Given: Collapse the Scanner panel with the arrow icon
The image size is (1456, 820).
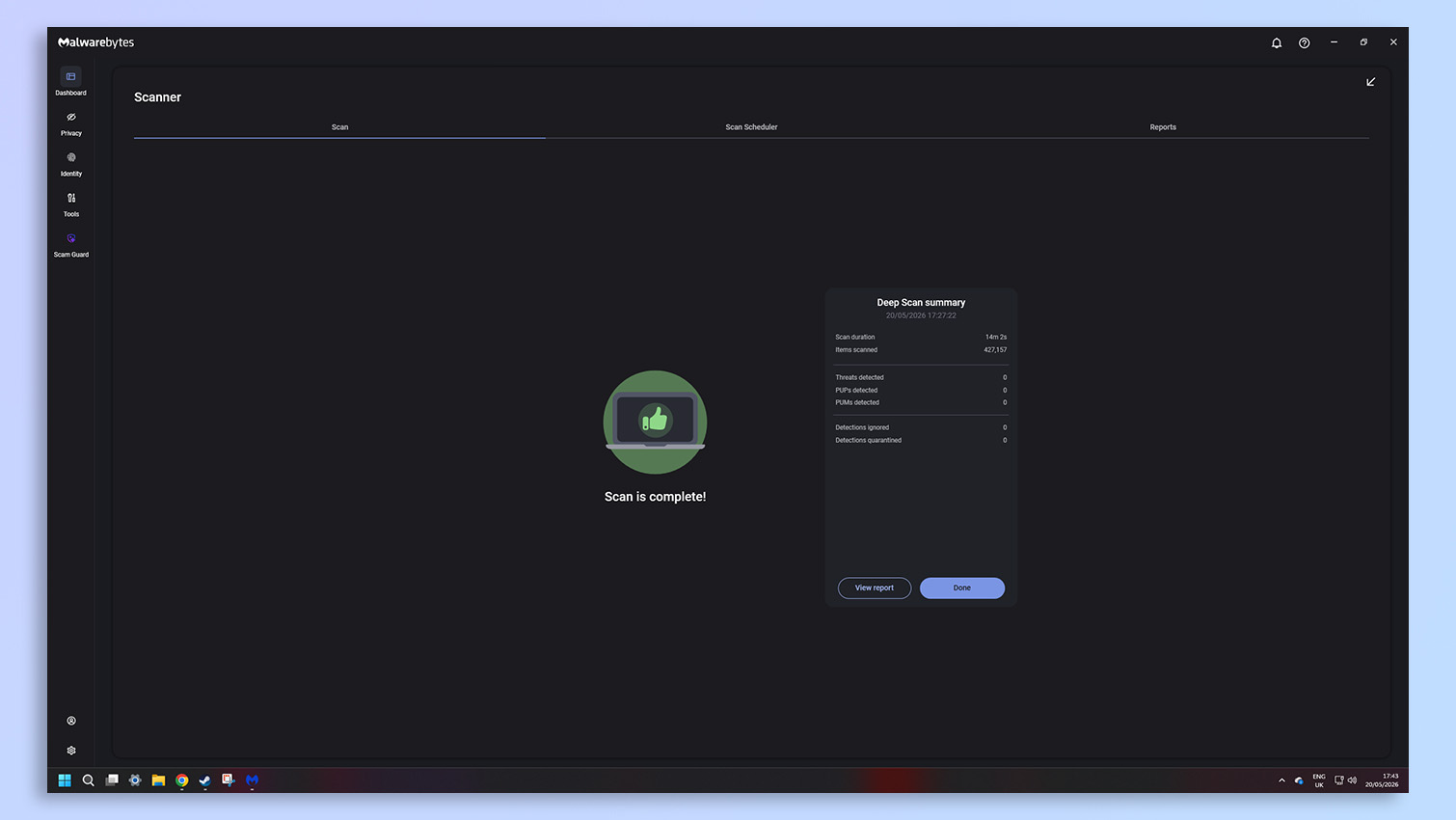Looking at the screenshot, I should [1370, 82].
